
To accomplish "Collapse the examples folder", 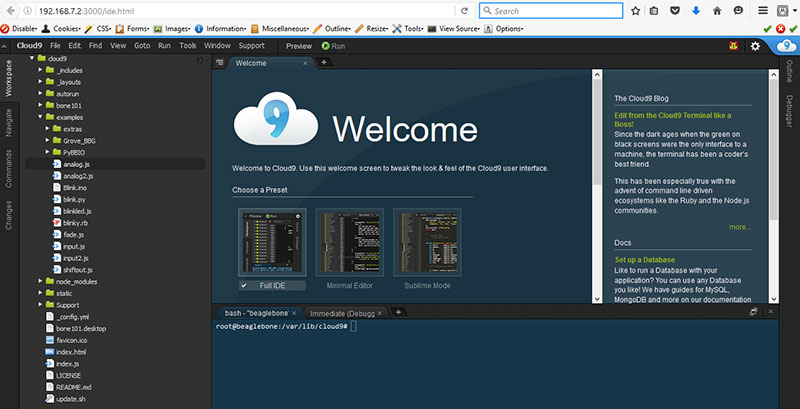I will click(41, 117).
